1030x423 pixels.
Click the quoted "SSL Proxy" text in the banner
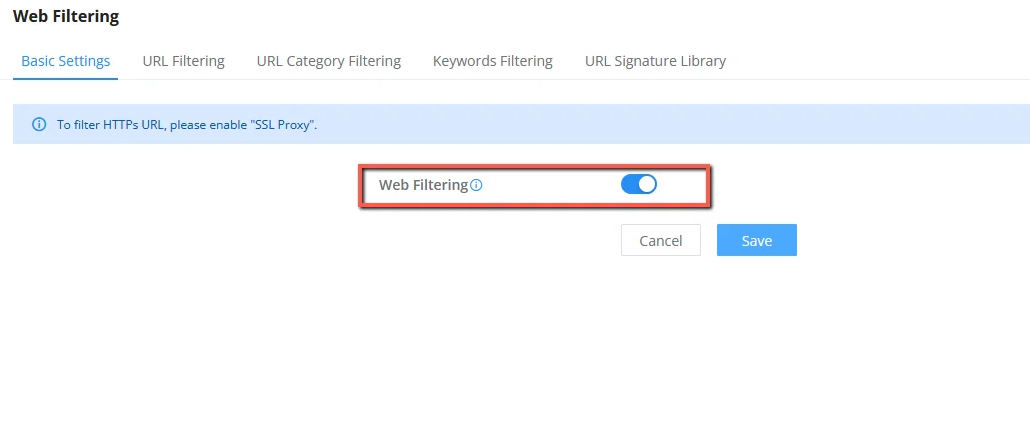coord(280,124)
